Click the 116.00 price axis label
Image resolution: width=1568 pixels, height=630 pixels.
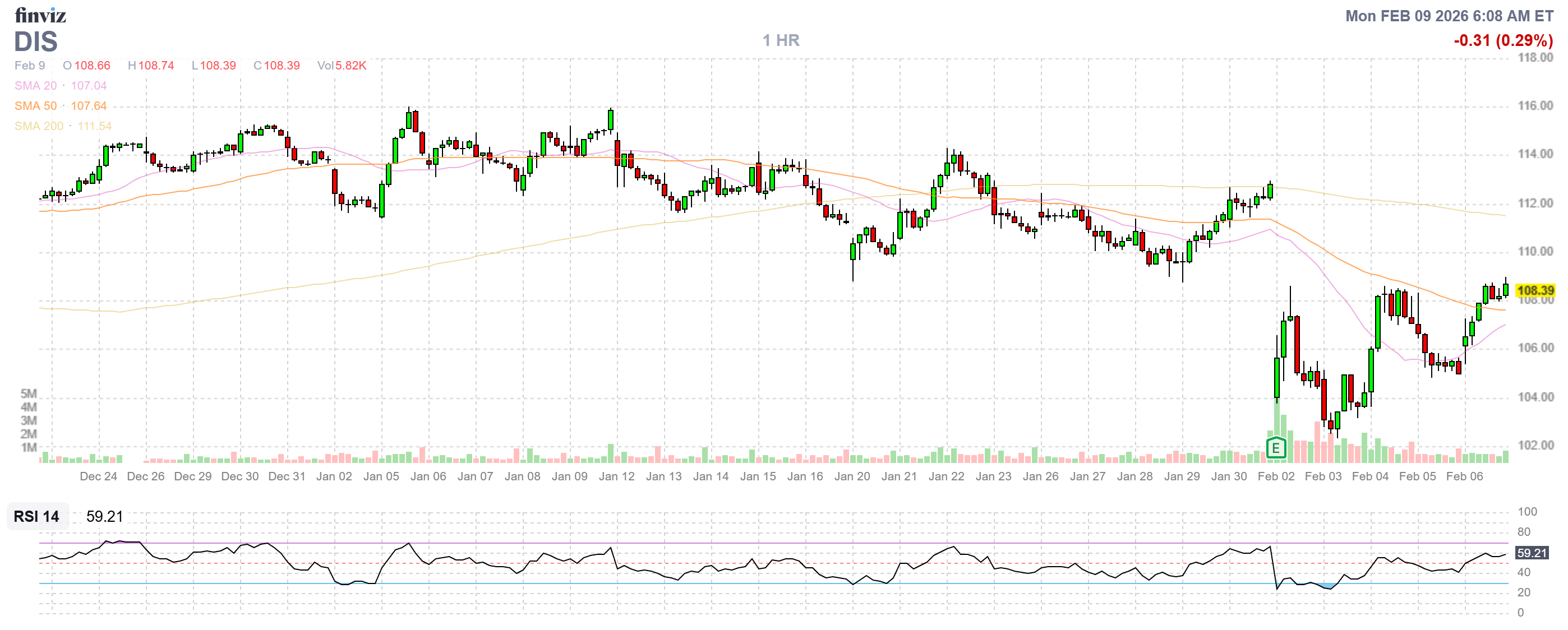click(1534, 106)
